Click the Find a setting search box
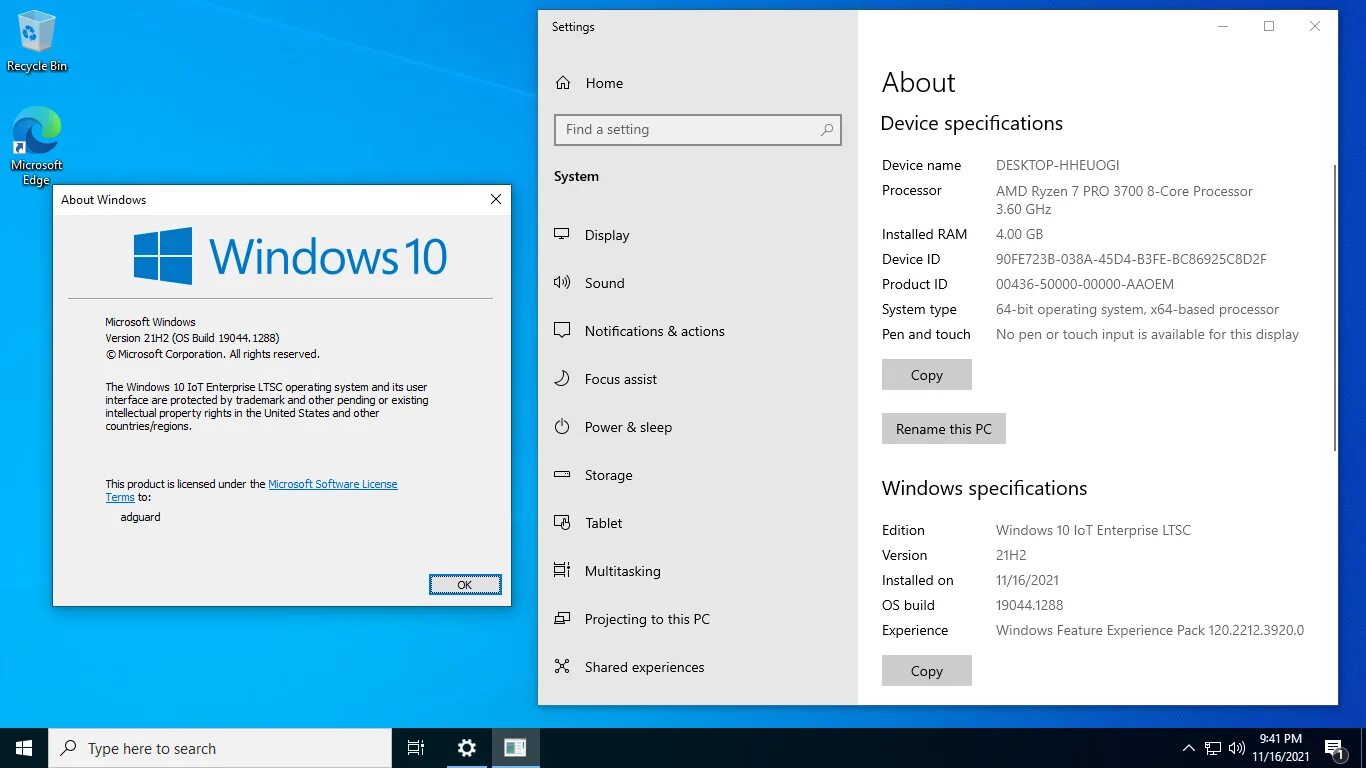Screen dimensions: 1366x768 (x=698, y=130)
